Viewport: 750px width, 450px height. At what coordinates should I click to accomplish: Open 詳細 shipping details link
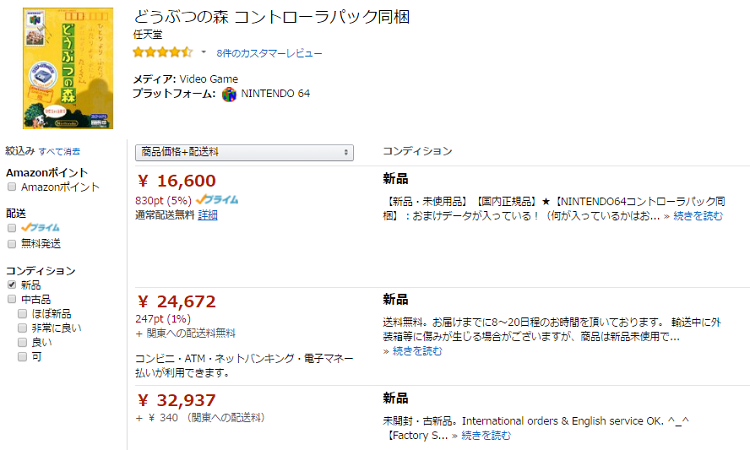(x=207, y=215)
